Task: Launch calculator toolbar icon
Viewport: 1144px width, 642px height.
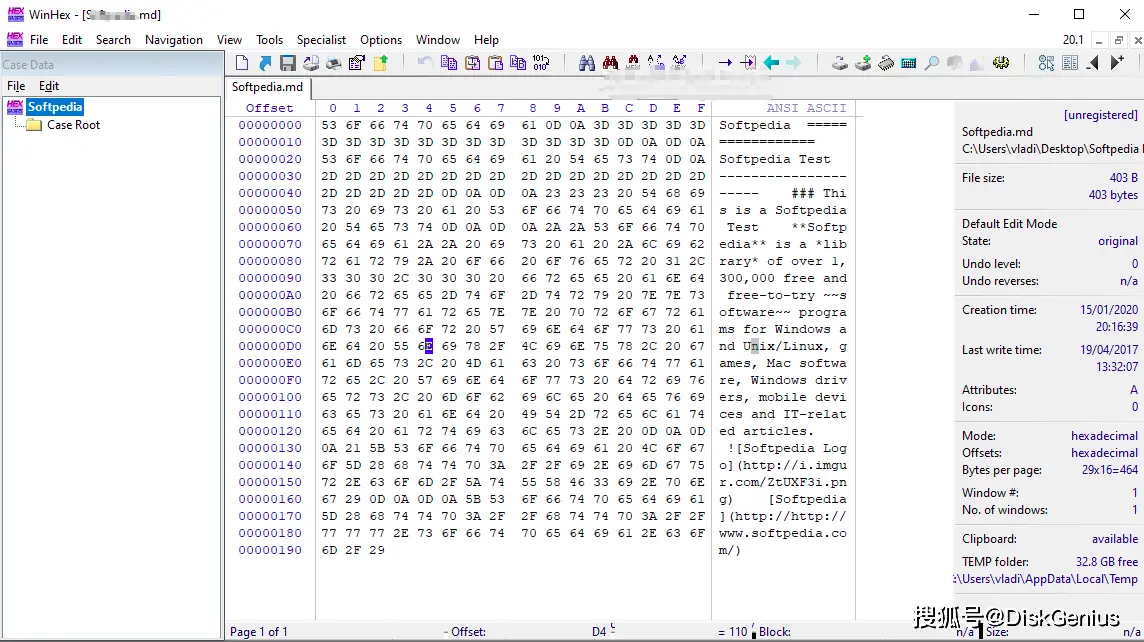Action: [x=908, y=63]
